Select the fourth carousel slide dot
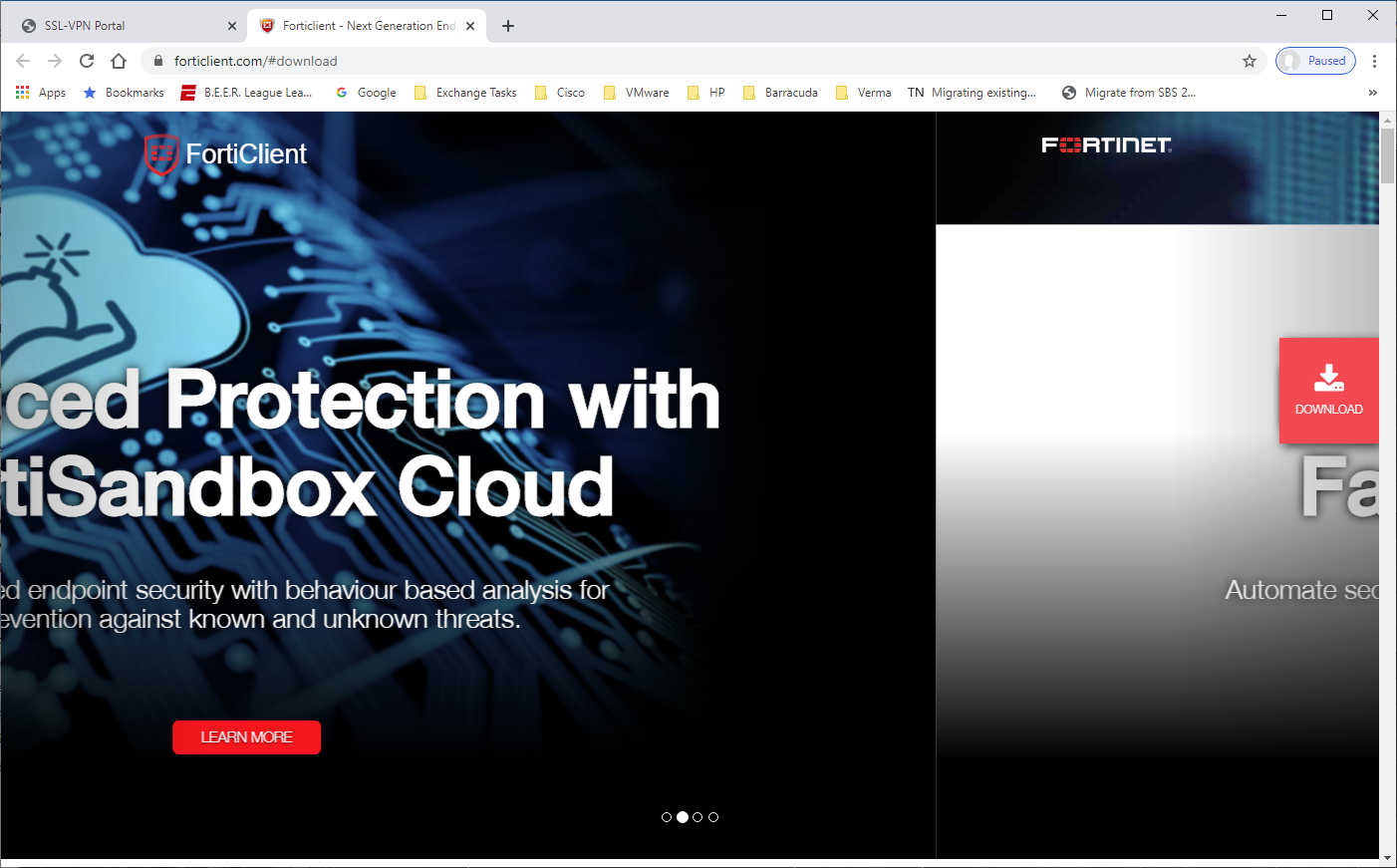This screenshot has width=1397, height=868. tap(713, 817)
